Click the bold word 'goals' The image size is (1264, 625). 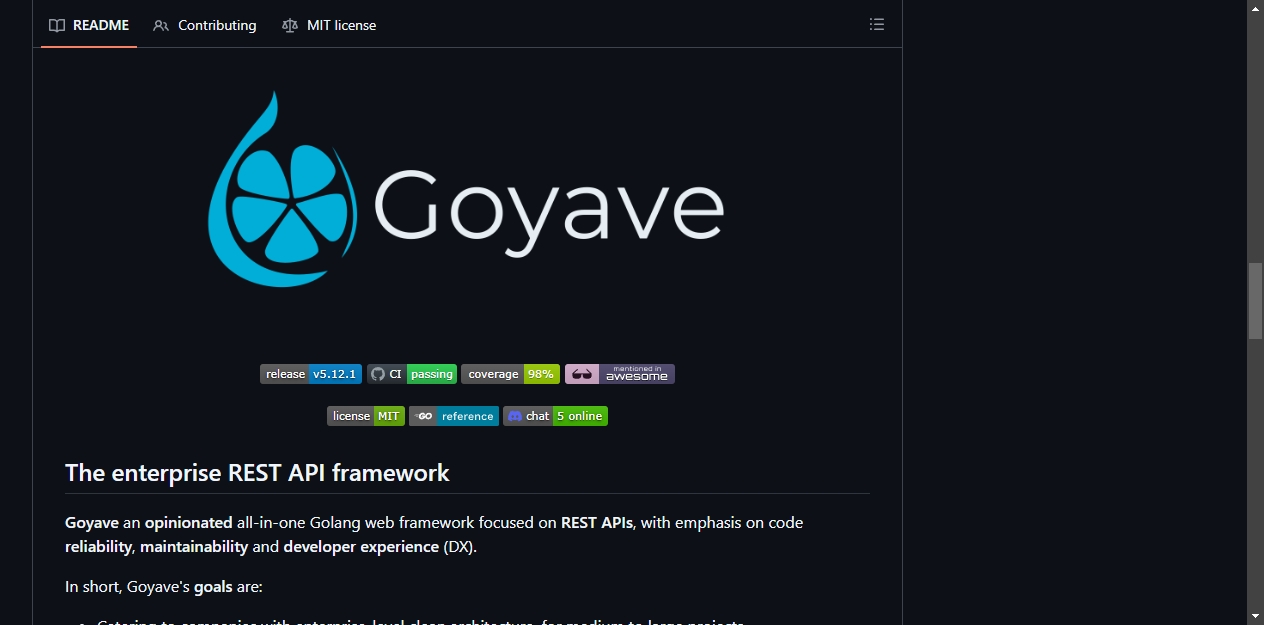[213, 587]
